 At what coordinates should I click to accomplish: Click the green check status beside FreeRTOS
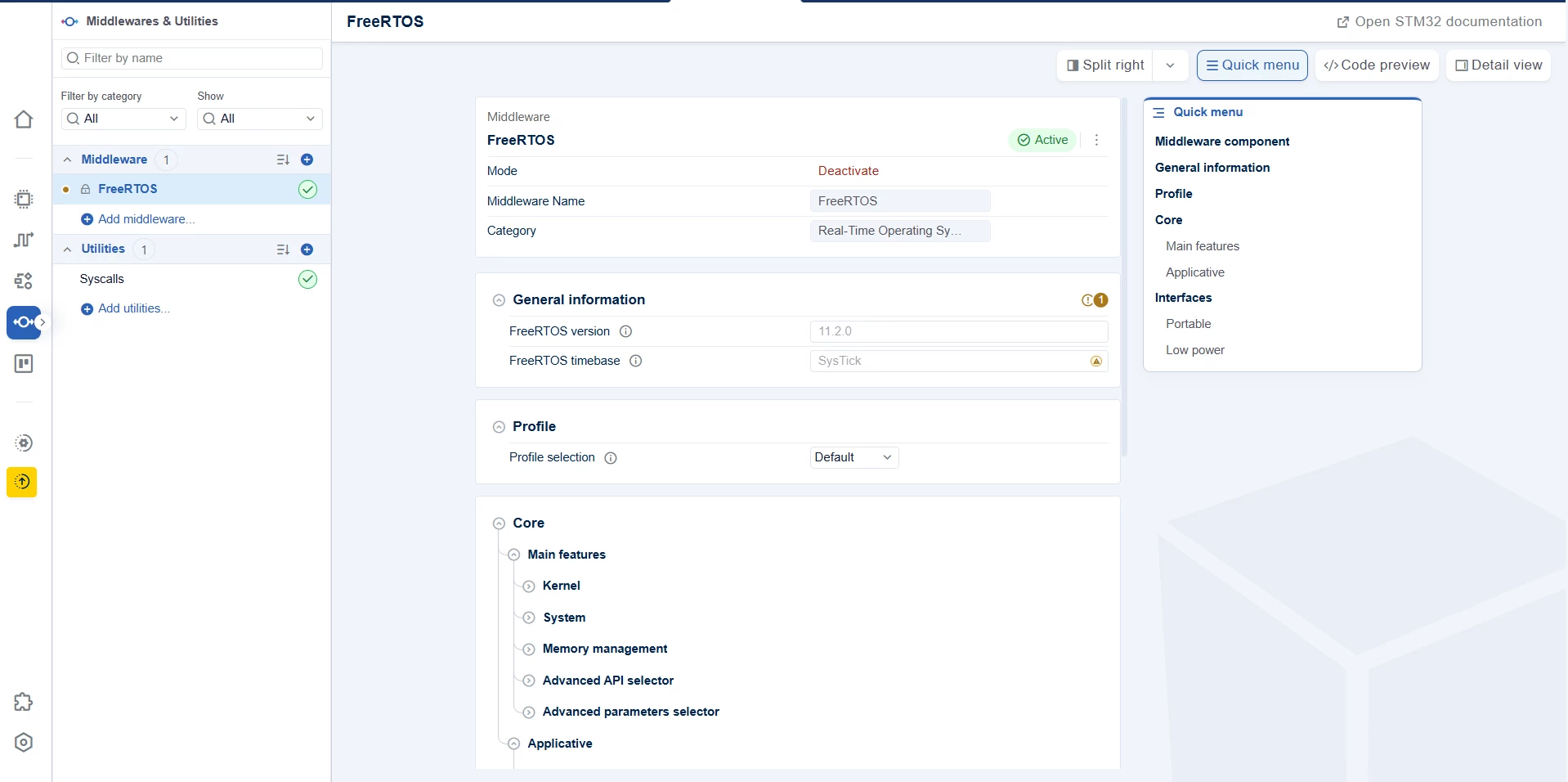point(307,189)
